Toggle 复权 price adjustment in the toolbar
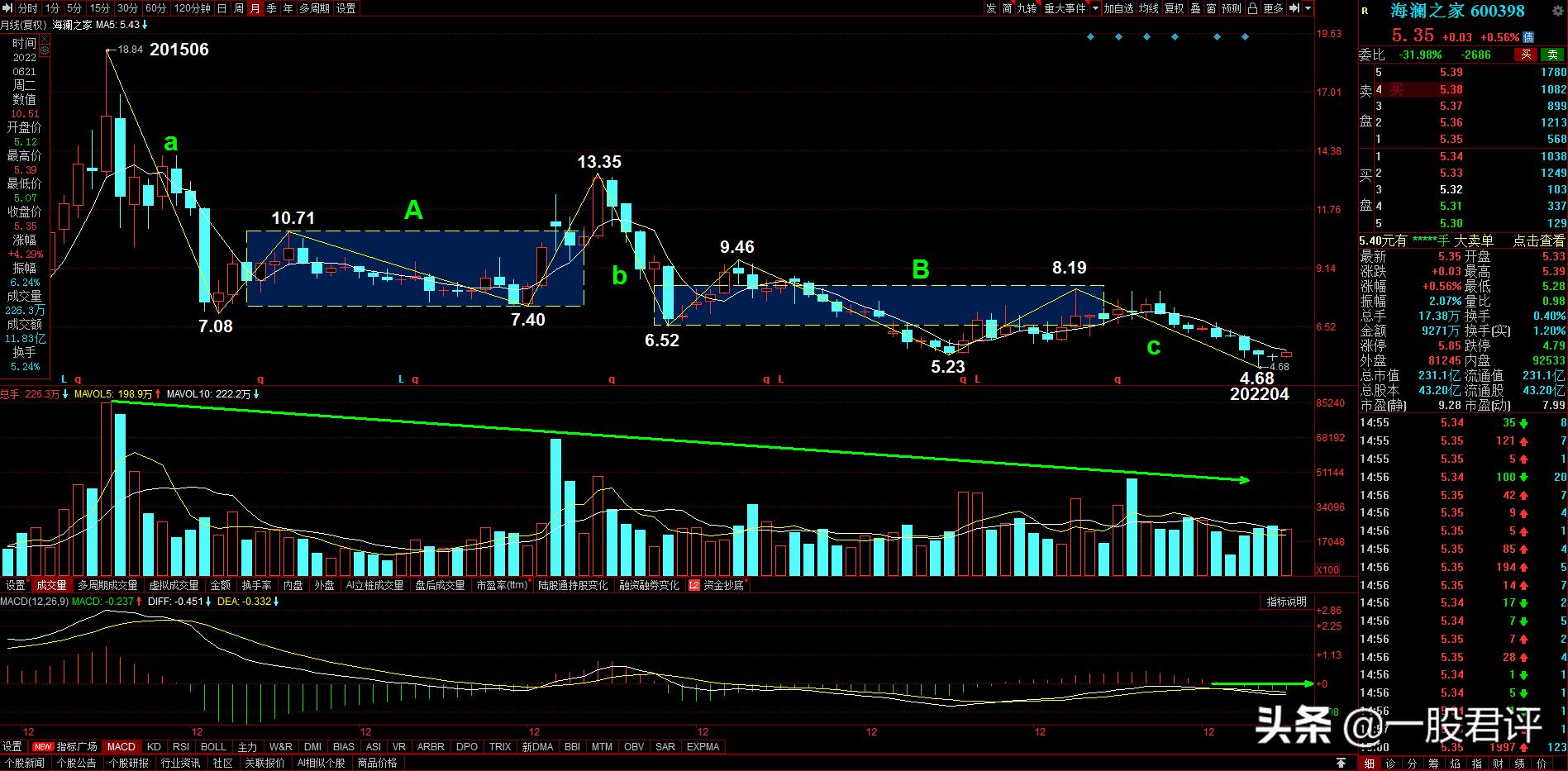 click(x=1174, y=8)
